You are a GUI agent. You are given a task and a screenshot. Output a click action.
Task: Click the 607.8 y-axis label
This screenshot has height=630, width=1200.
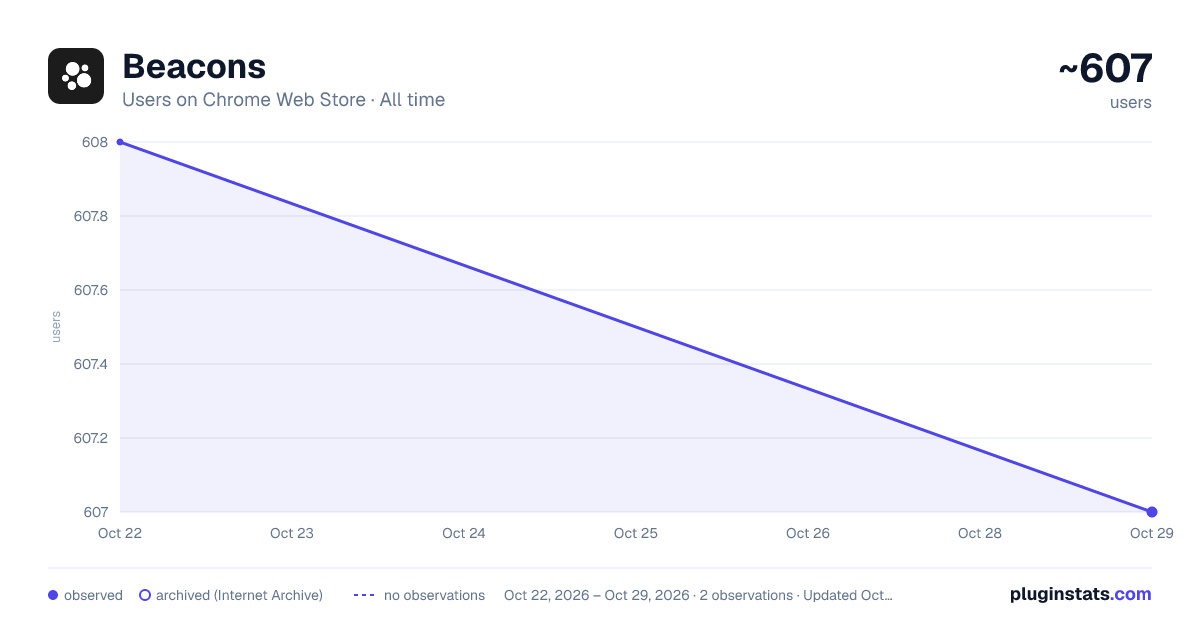point(91,216)
